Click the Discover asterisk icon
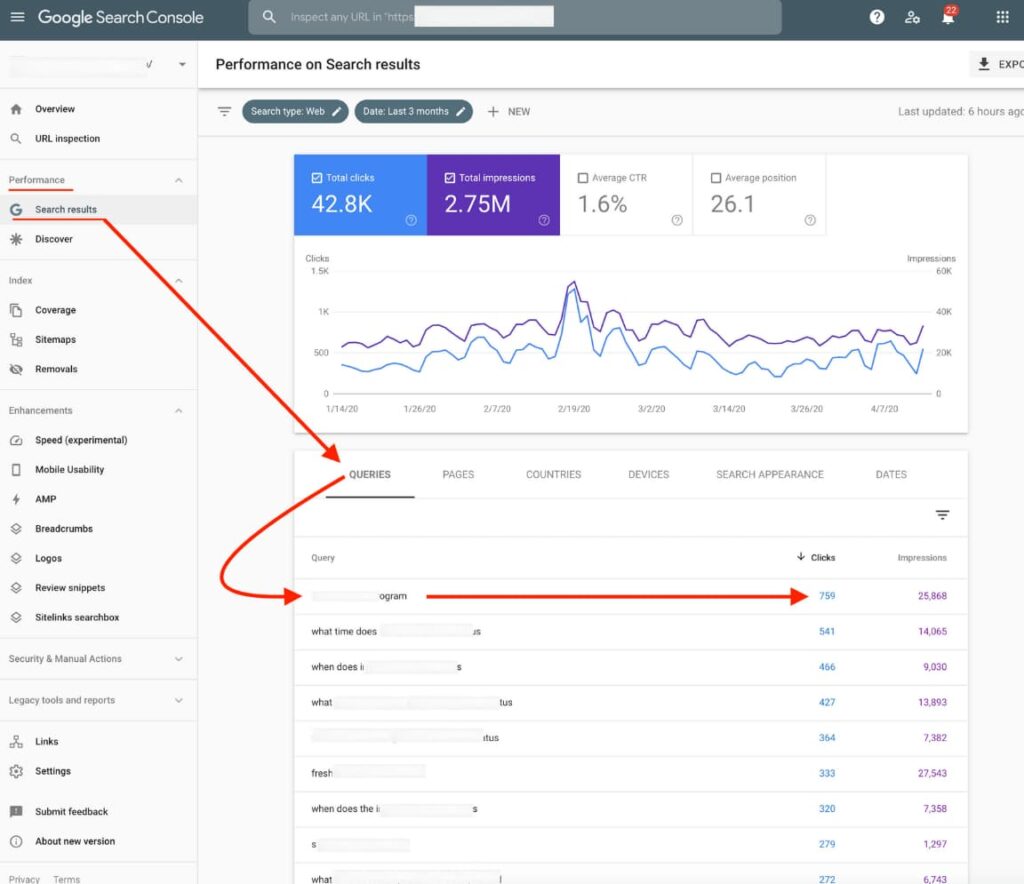This screenshot has height=884, width=1024. [x=16, y=239]
